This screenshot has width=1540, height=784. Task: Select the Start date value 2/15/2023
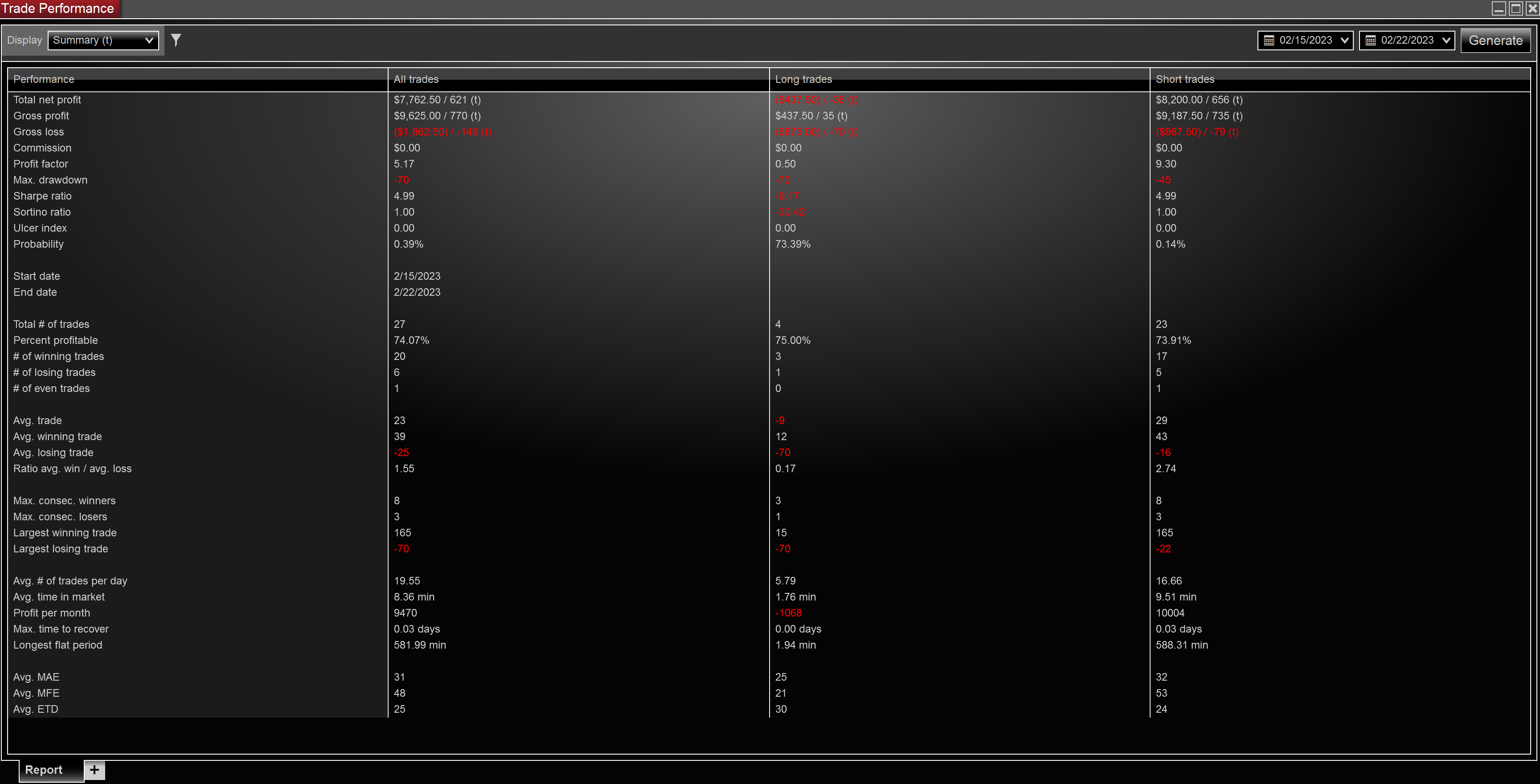point(417,276)
